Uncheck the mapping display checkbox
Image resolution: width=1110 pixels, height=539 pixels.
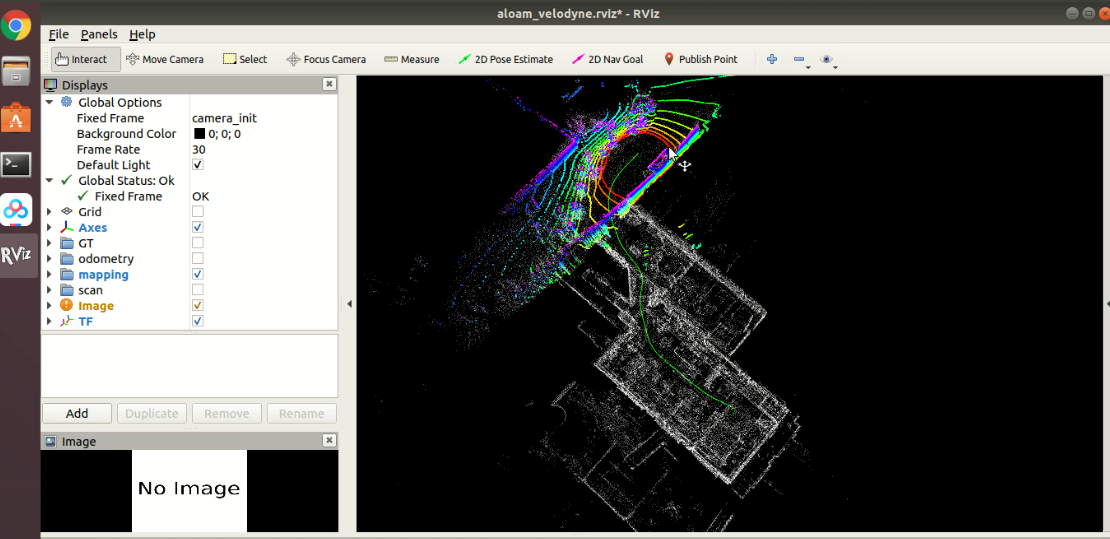click(x=198, y=274)
